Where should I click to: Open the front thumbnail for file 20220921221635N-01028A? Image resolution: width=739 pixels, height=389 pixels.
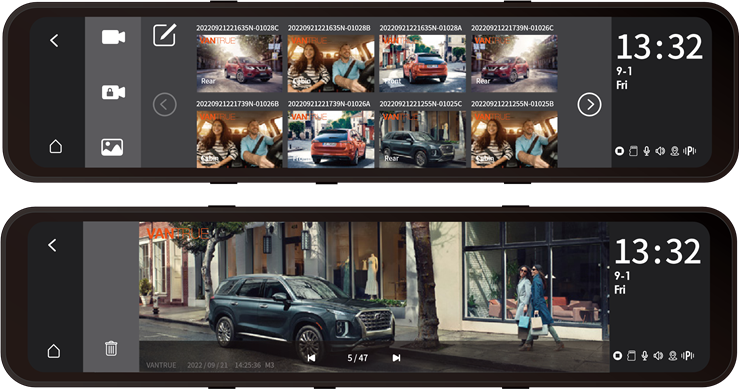[422, 63]
